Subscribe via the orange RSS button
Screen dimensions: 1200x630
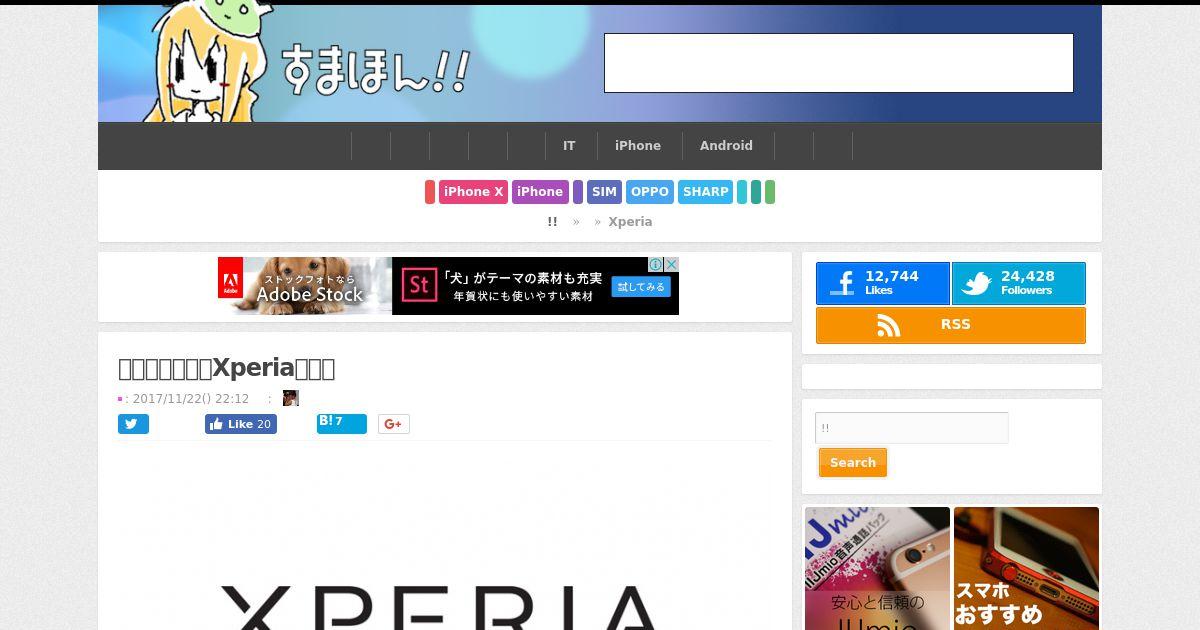951,325
